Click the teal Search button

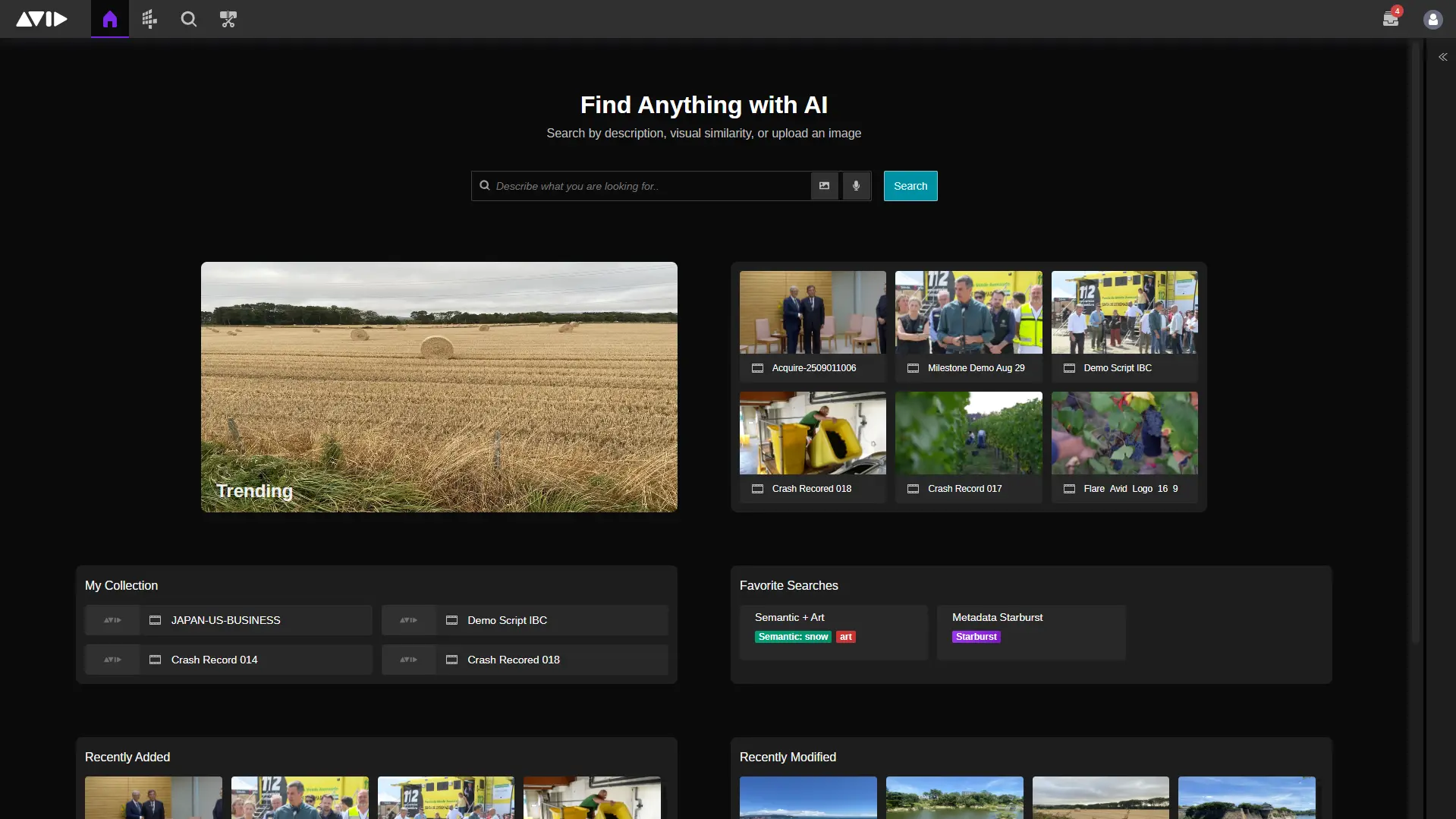910,186
